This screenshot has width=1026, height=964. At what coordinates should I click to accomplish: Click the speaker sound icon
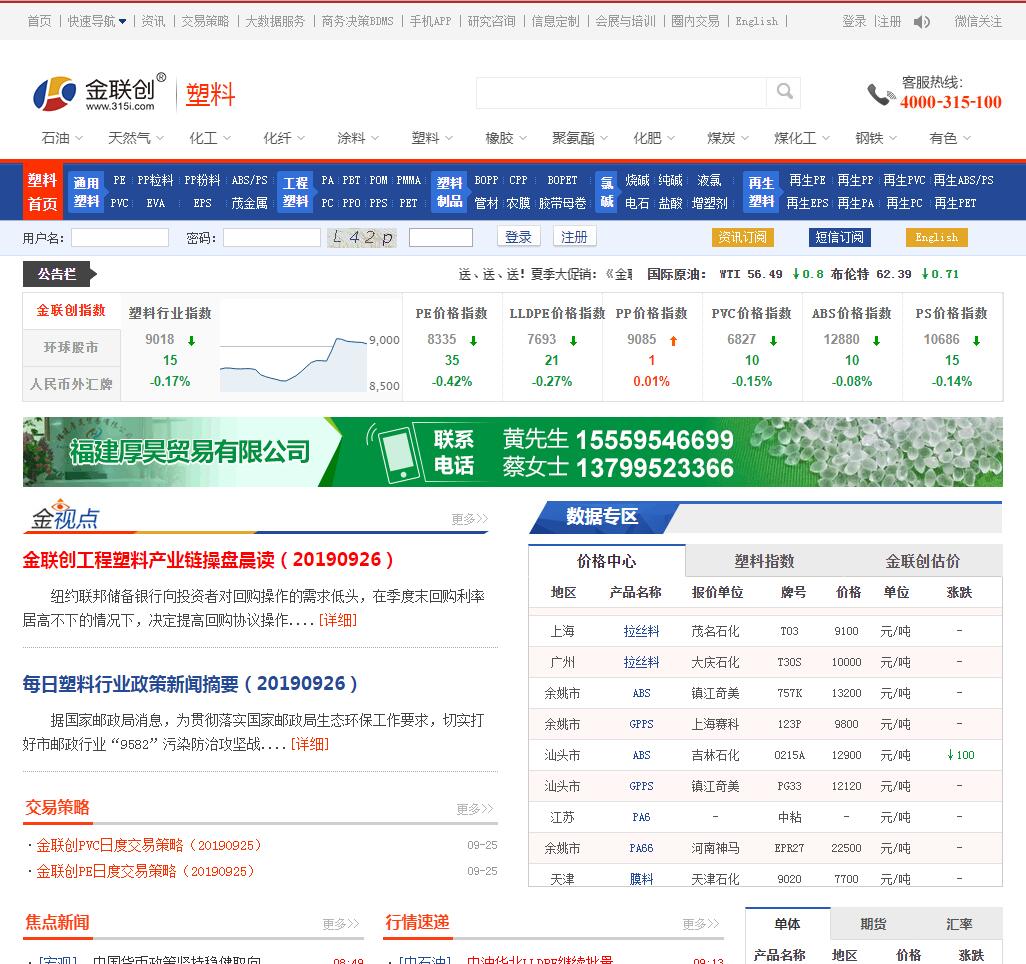[921, 22]
